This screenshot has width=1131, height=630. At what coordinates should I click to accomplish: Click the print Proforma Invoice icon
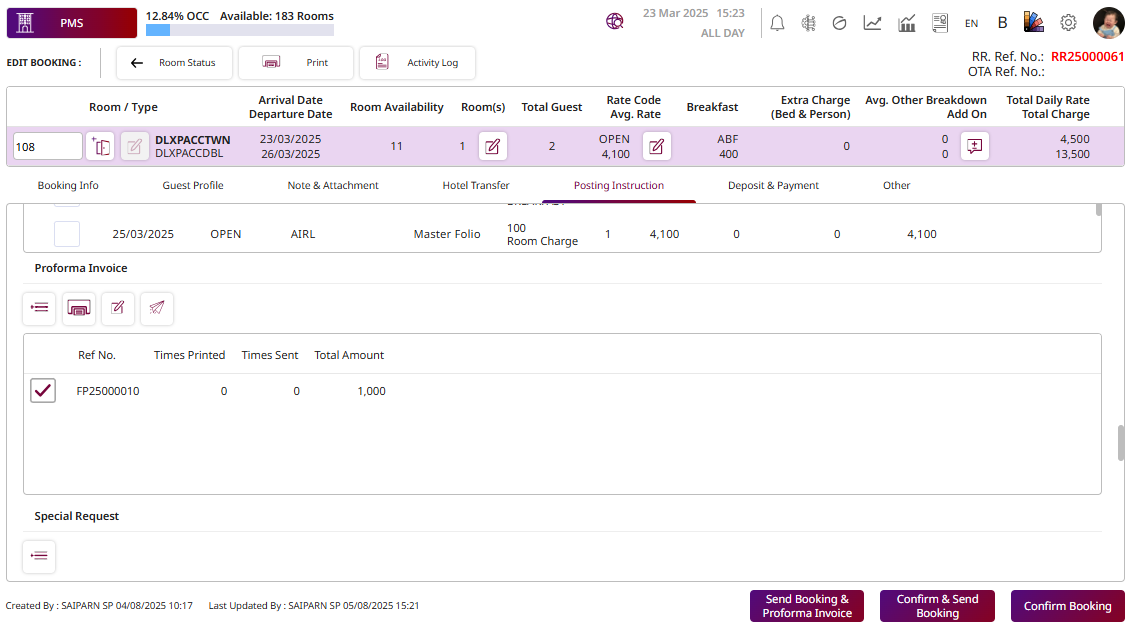79,308
